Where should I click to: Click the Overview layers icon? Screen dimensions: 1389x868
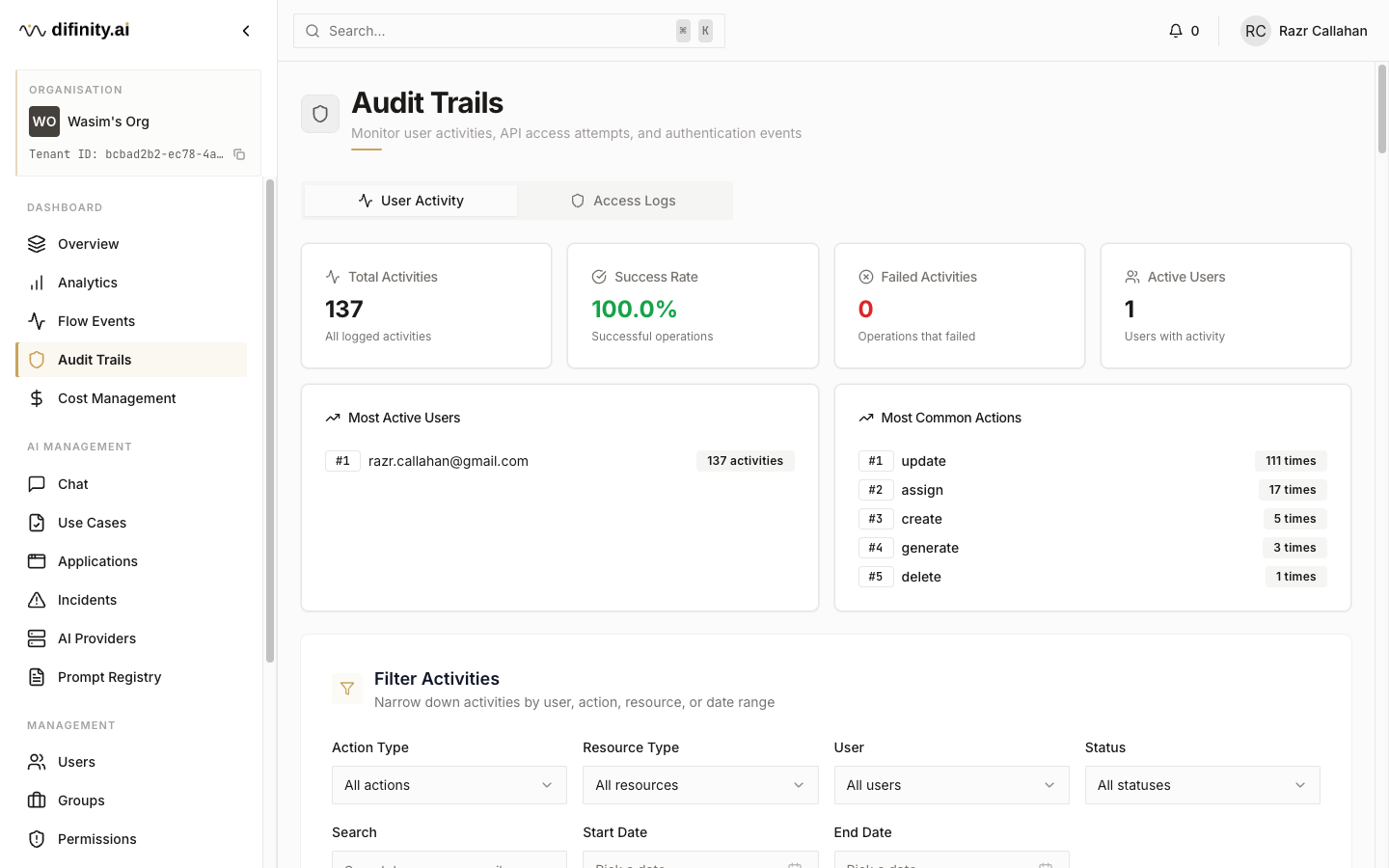pyautogui.click(x=37, y=244)
